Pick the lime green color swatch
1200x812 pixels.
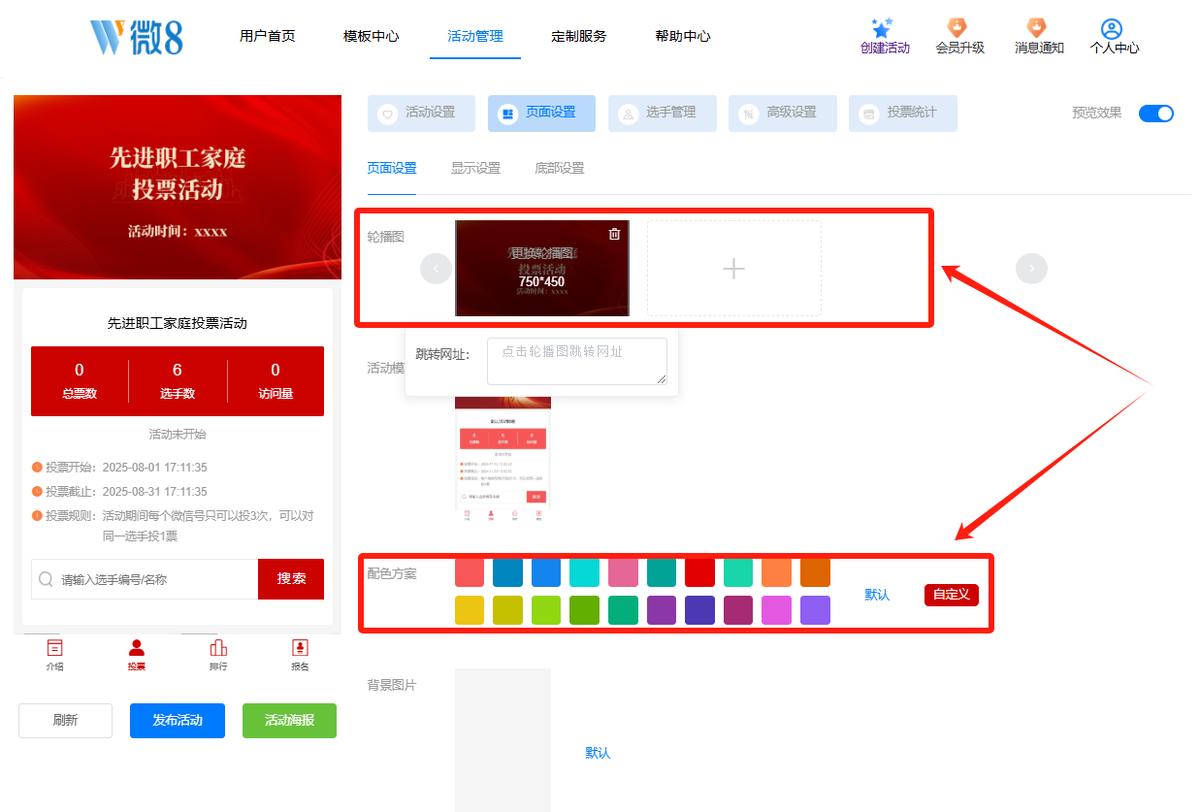546,610
